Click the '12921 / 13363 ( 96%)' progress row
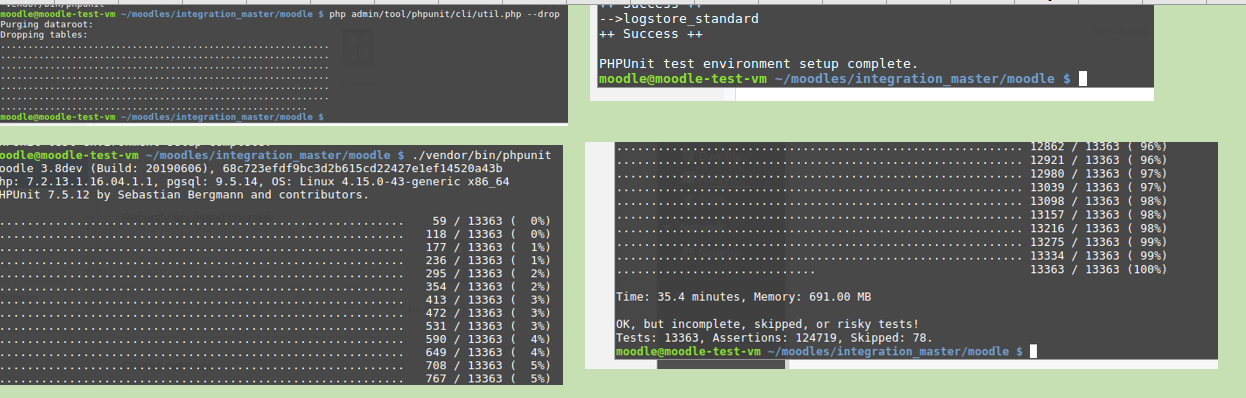Screen dimensions: 1246x398 [x=891, y=160]
